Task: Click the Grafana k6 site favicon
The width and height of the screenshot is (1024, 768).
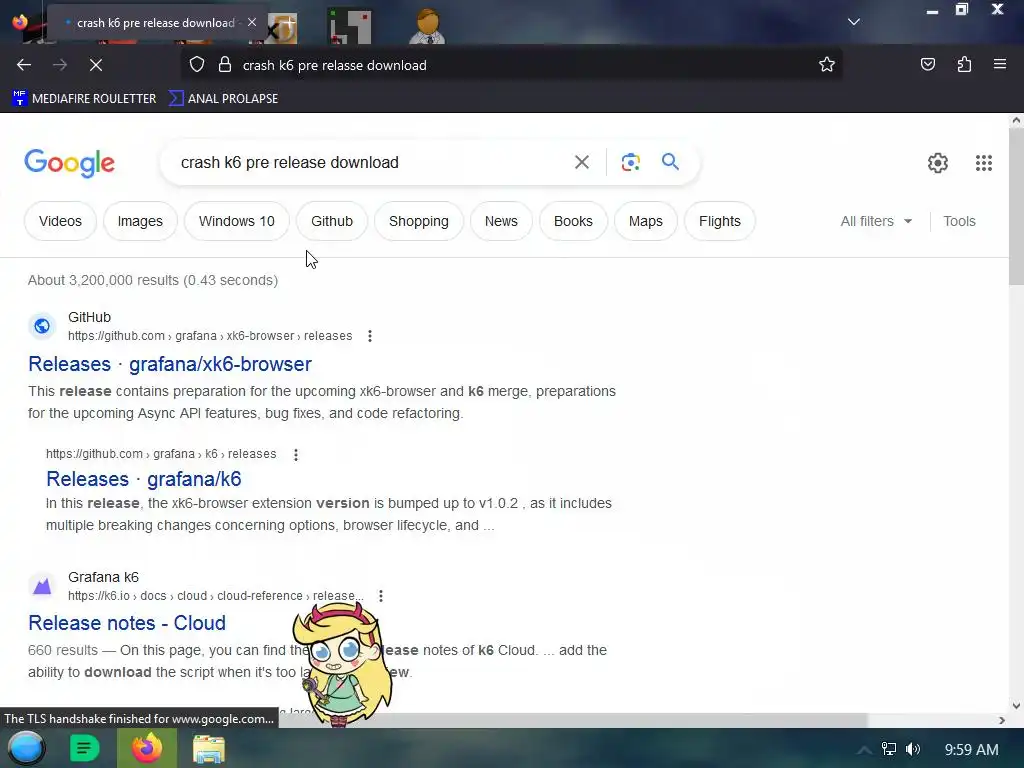Action: [42, 586]
